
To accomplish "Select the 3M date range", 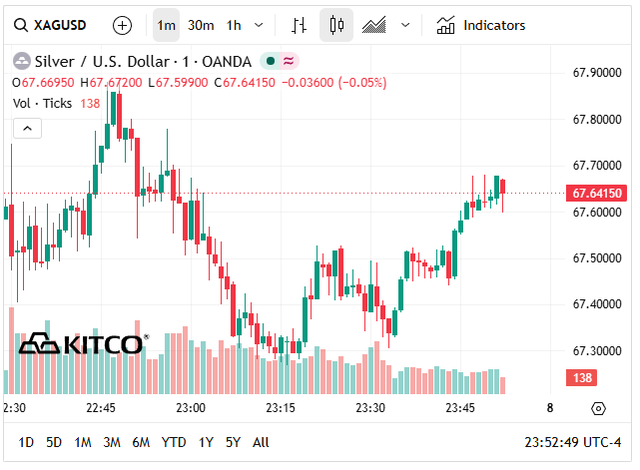I will click(112, 442).
